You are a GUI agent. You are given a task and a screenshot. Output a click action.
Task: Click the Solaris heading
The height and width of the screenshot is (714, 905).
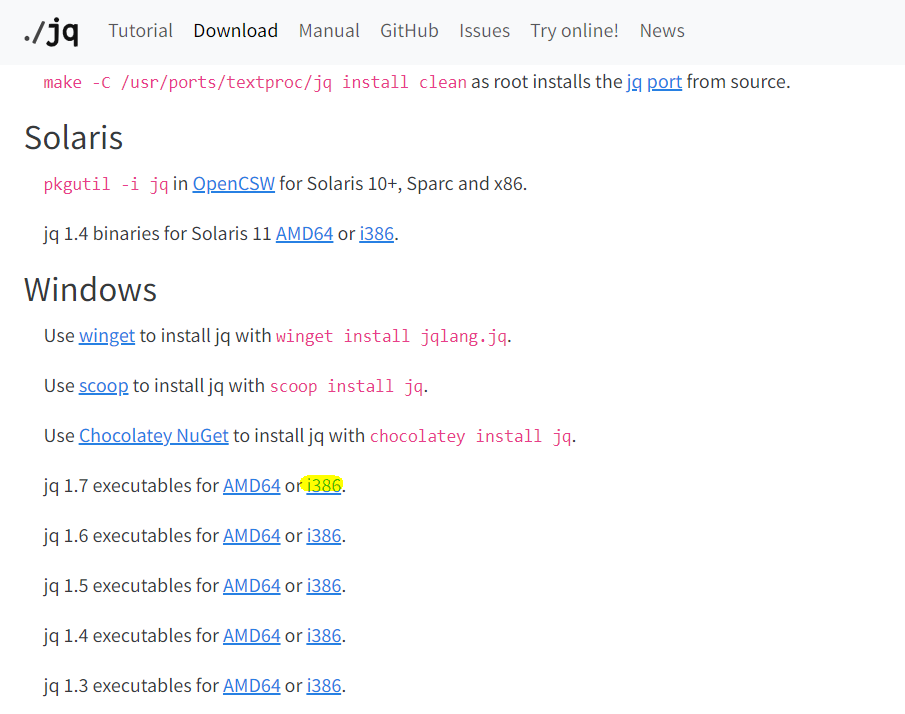73,138
